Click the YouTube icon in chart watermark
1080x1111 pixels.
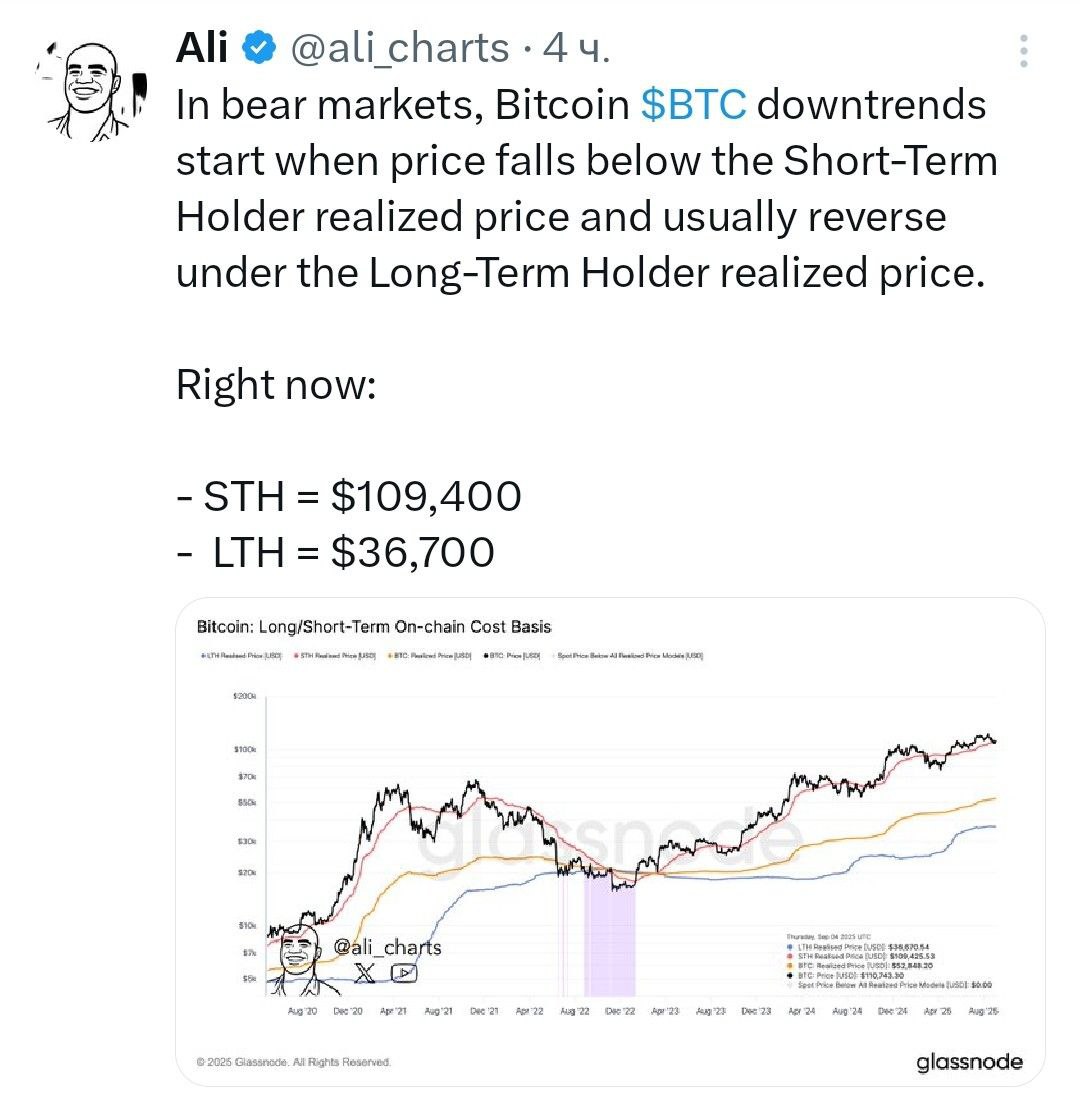pyautogui.click(x=403, y=973)
